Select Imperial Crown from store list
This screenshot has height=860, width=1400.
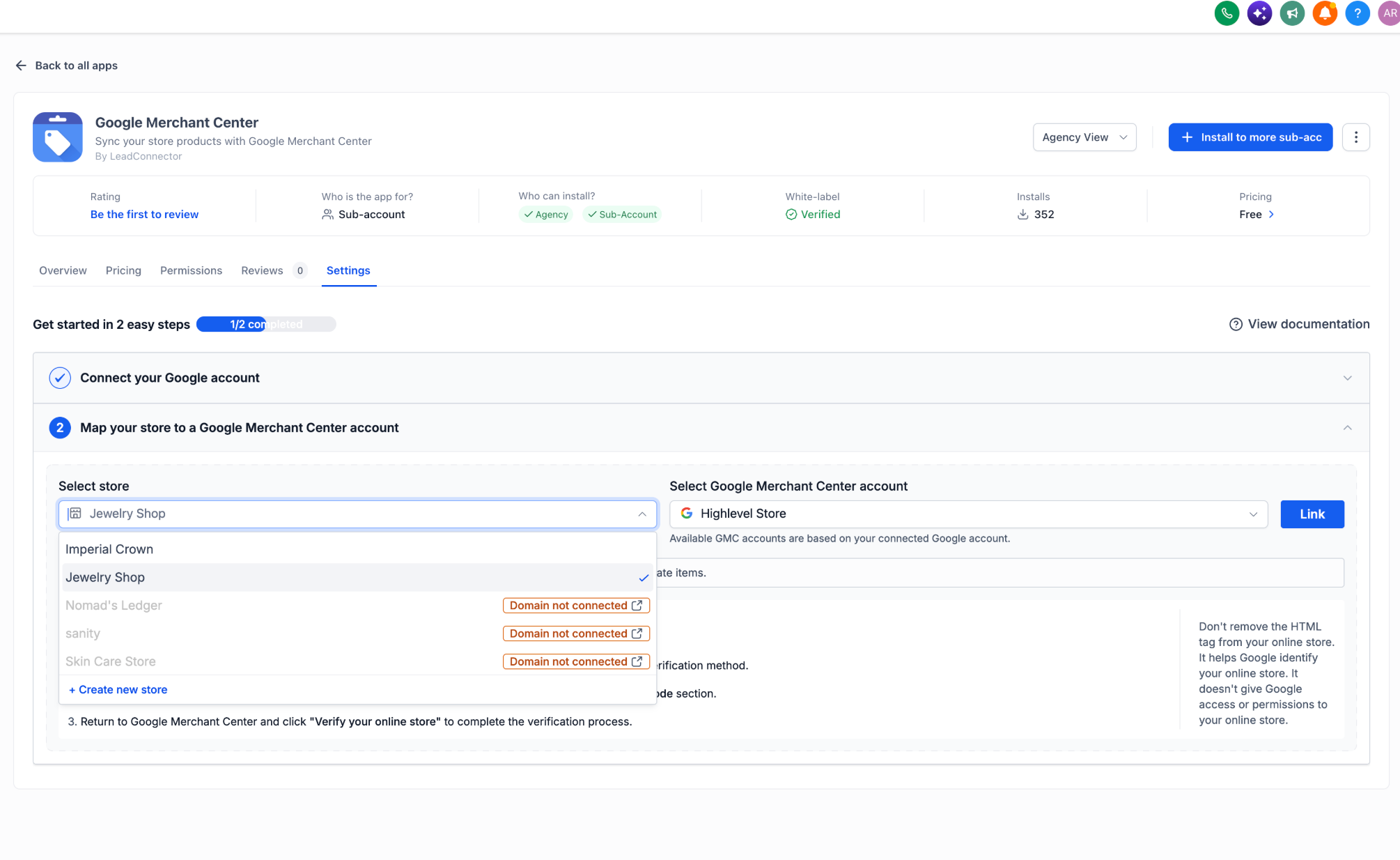(357, 549)
